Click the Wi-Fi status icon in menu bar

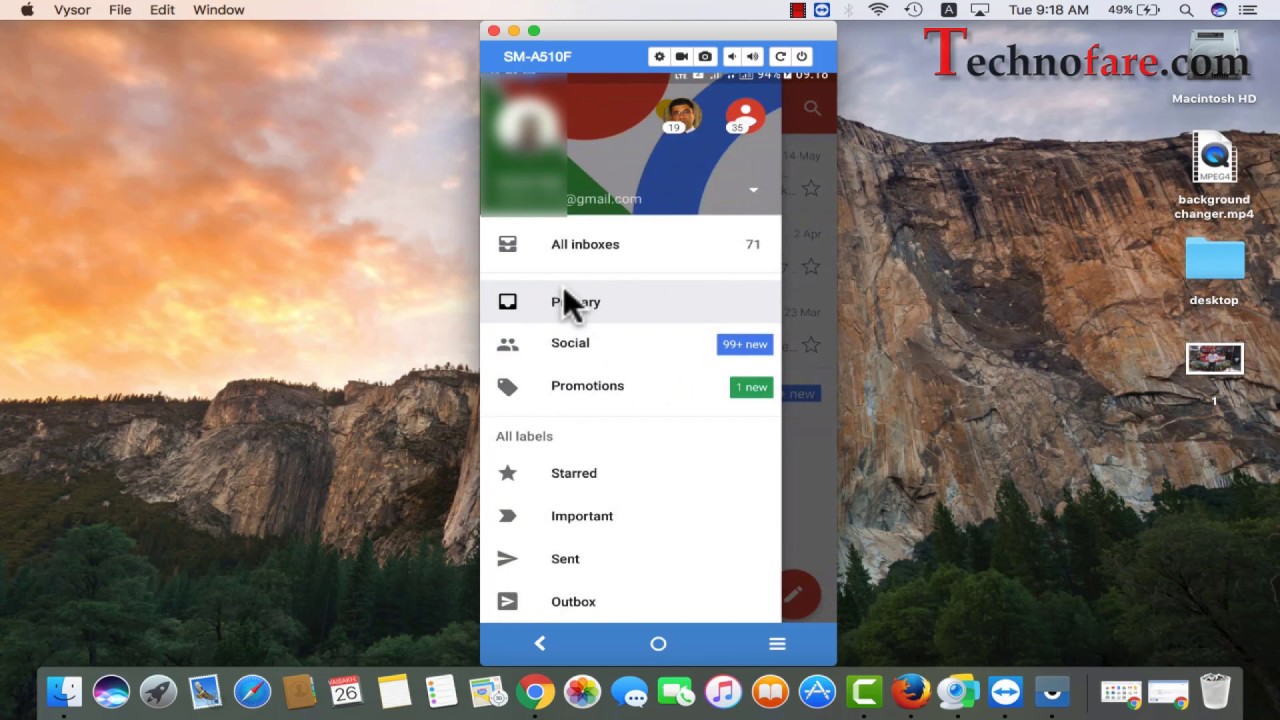click(879, 10)
